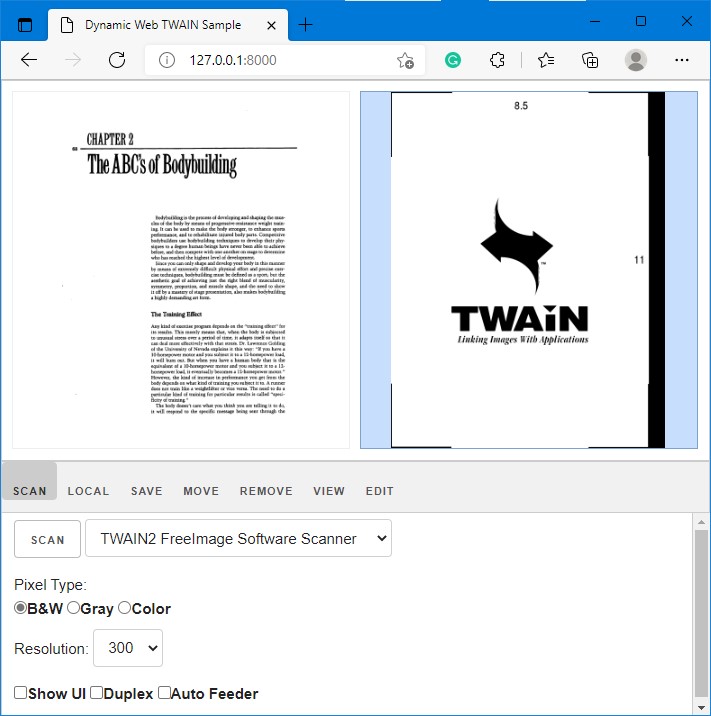Add page to favorites star icon
The height and width of the screenshot is (716, 711).
(x=405, y=60)
